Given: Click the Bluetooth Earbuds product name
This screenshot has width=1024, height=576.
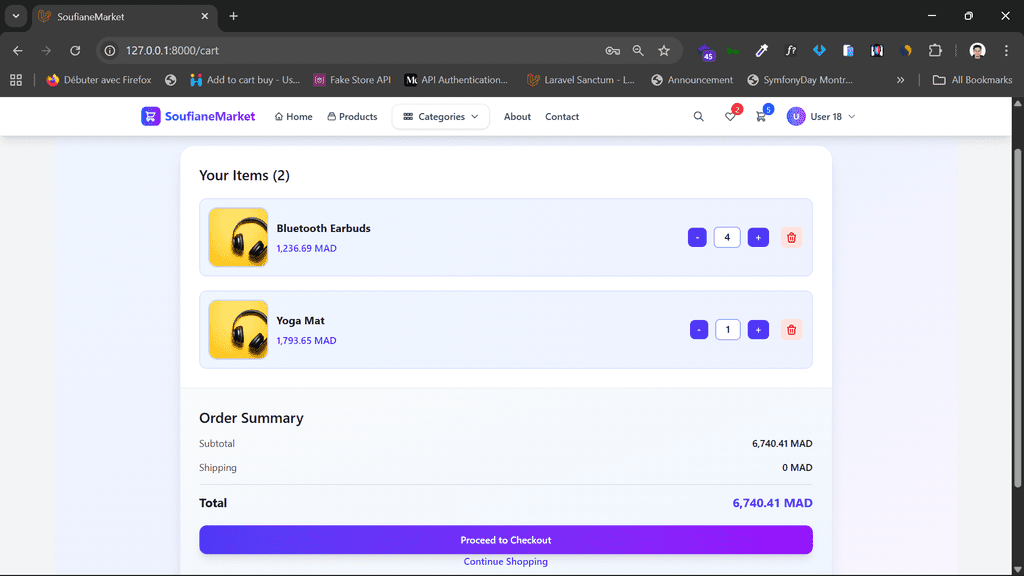Looking at the screenshot, I should coord(323,228).
